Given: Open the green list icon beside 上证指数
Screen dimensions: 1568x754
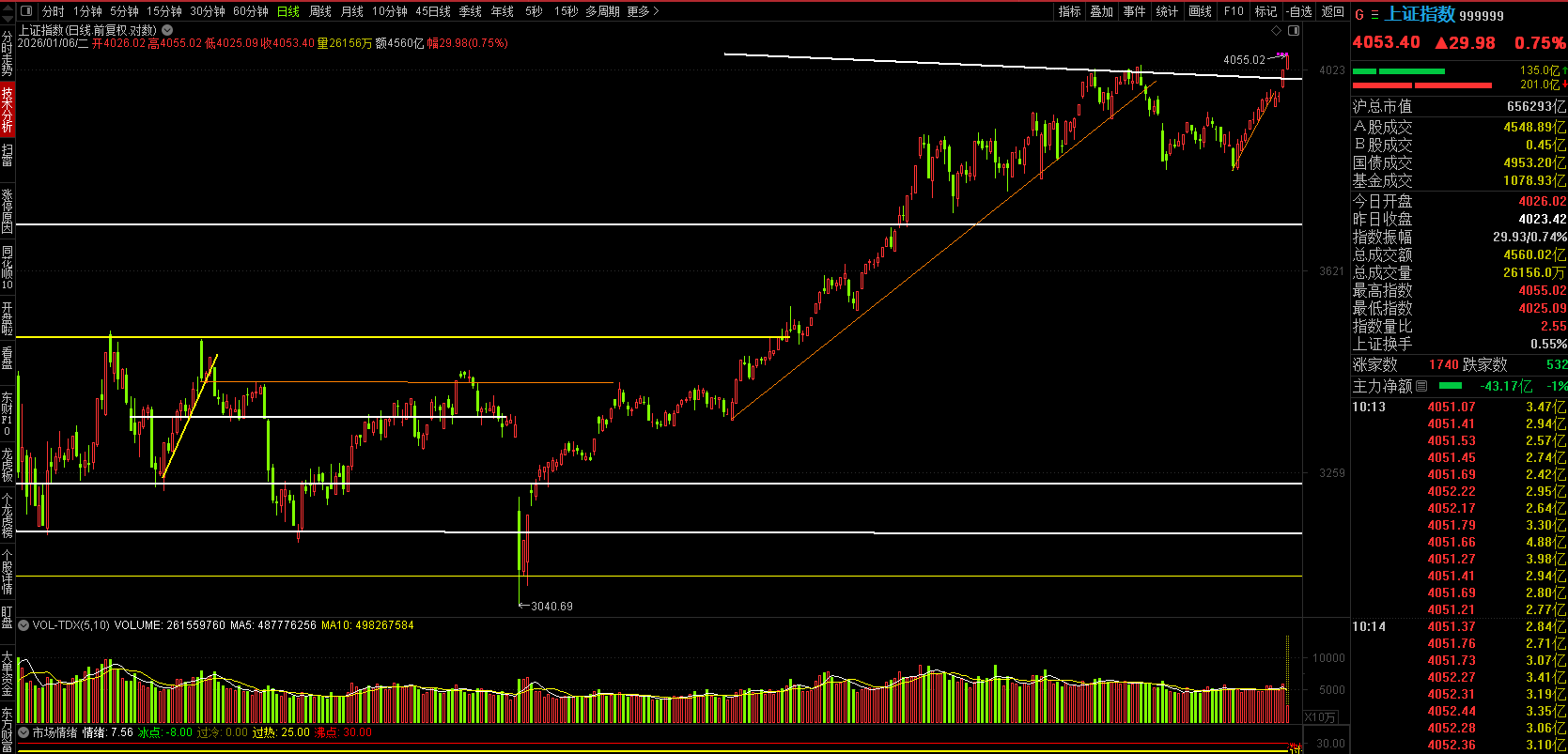Looking at the screenshot, I should (1374, 14).
